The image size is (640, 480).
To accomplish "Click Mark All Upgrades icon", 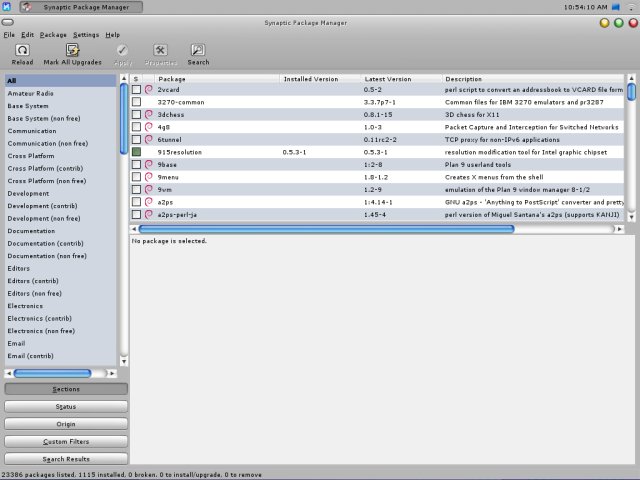I will [x=72, y=50].
